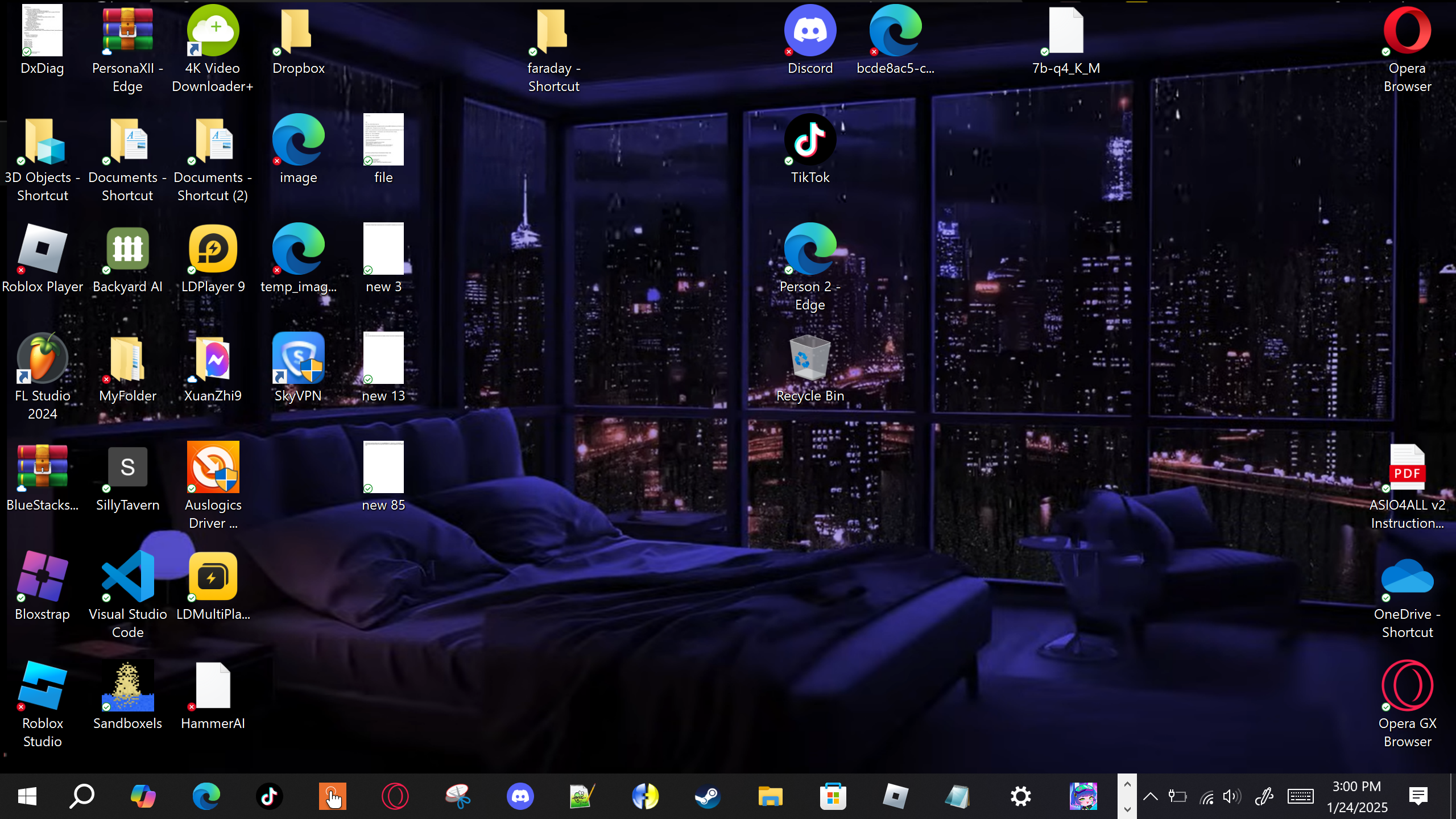The image size is (1456, 819).
Task: Open the Windows Start menu
Action: point(27,796)
